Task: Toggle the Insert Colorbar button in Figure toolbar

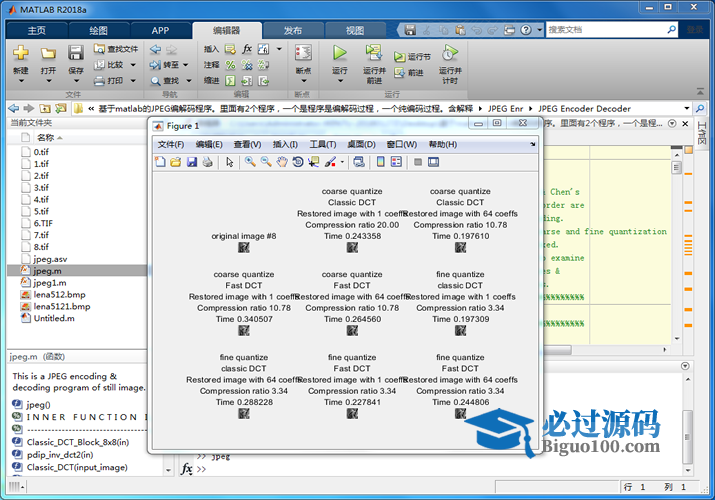Action: click(x=380, y=162)
